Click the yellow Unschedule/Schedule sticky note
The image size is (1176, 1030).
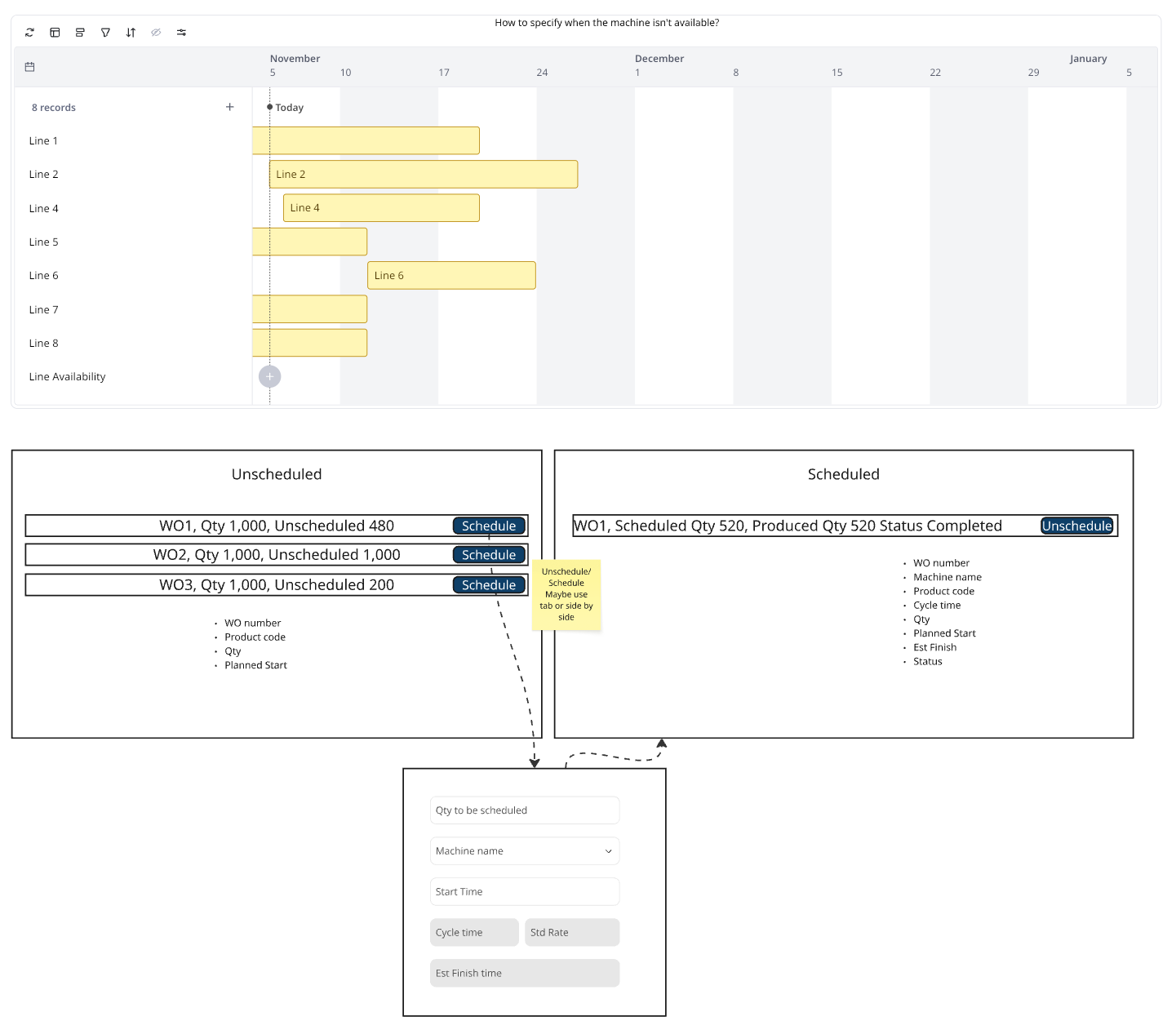[x=566, y=595]
